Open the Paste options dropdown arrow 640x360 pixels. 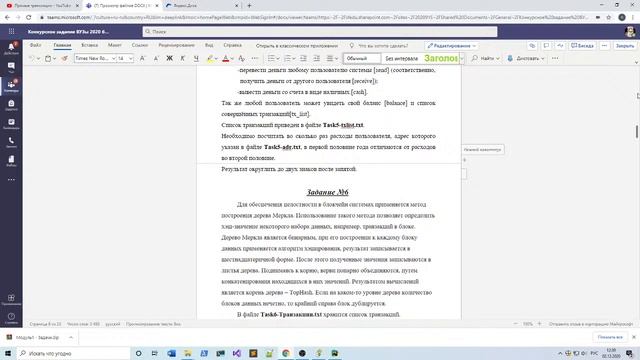click(54, 58)
